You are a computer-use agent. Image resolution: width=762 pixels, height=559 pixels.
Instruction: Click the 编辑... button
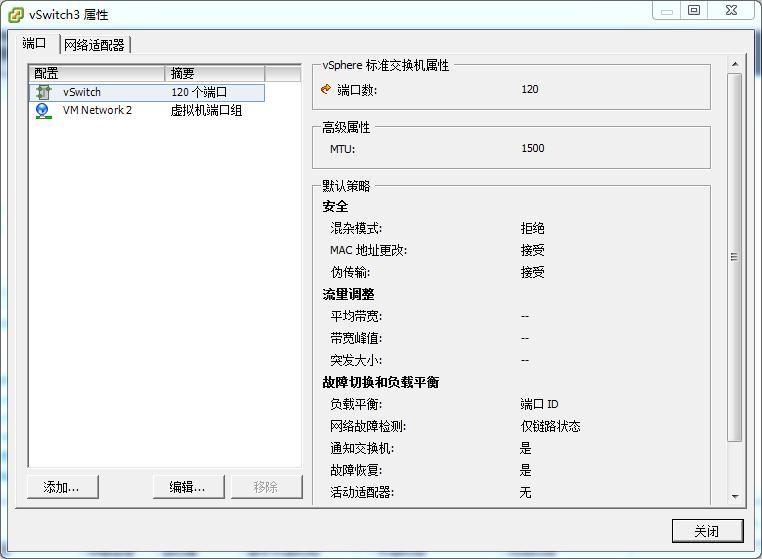coord(189,487)
